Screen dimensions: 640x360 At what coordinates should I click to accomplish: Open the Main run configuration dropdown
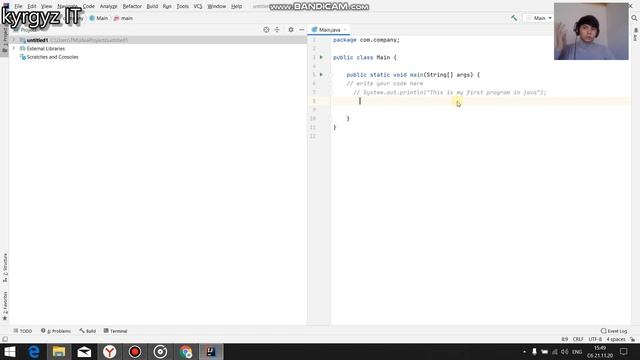[539, 18]
